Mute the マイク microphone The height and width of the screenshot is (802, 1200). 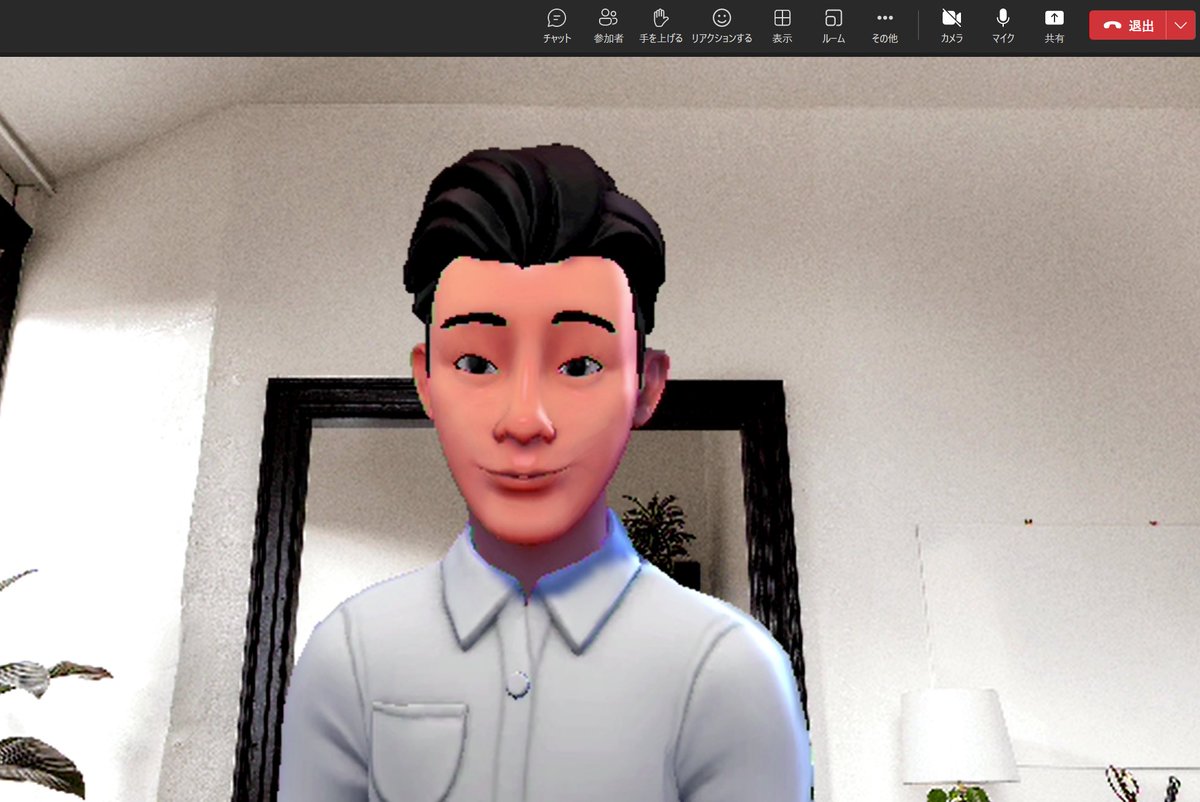click(1003, 26)
